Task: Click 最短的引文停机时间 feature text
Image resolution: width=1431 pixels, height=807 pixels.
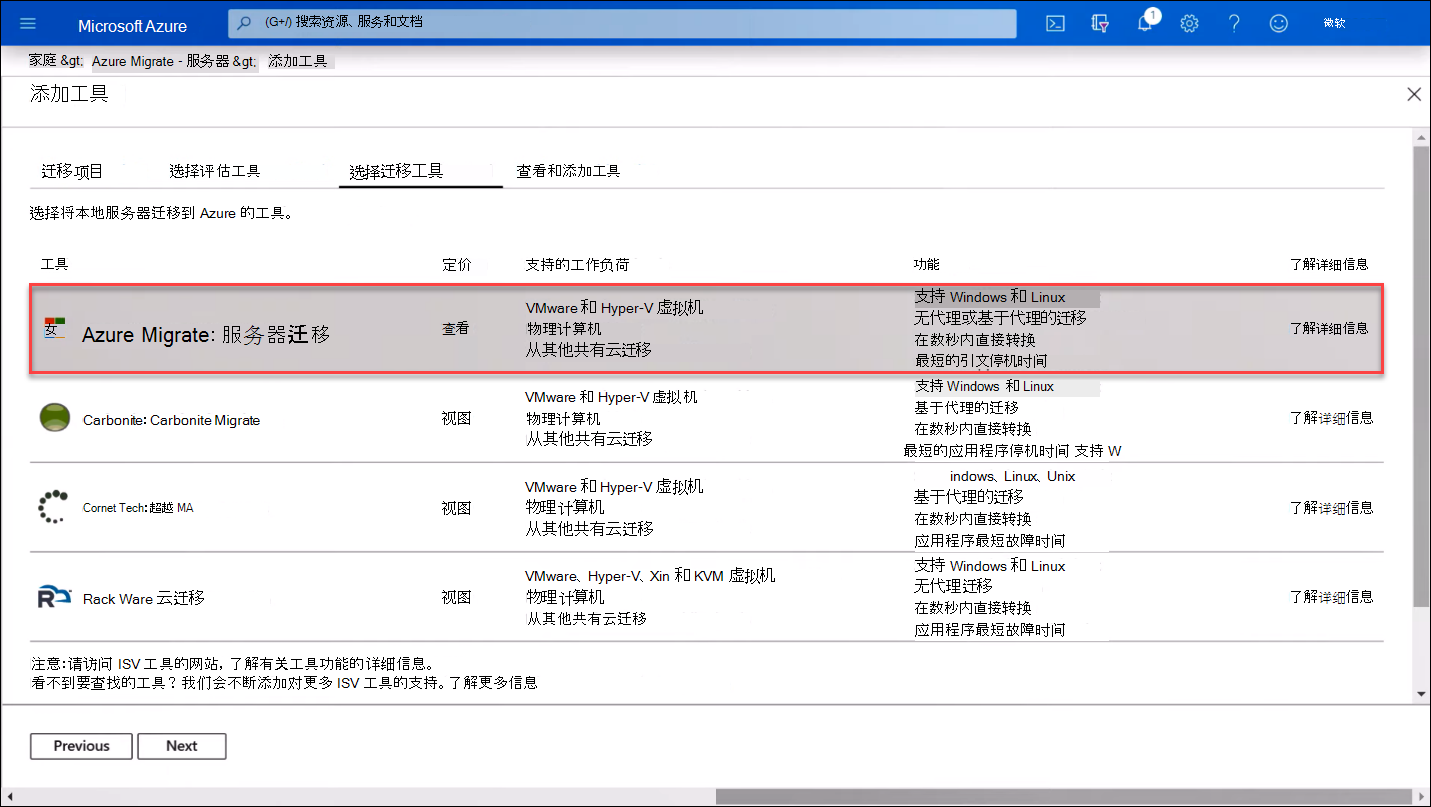Action: click(981, 360)
